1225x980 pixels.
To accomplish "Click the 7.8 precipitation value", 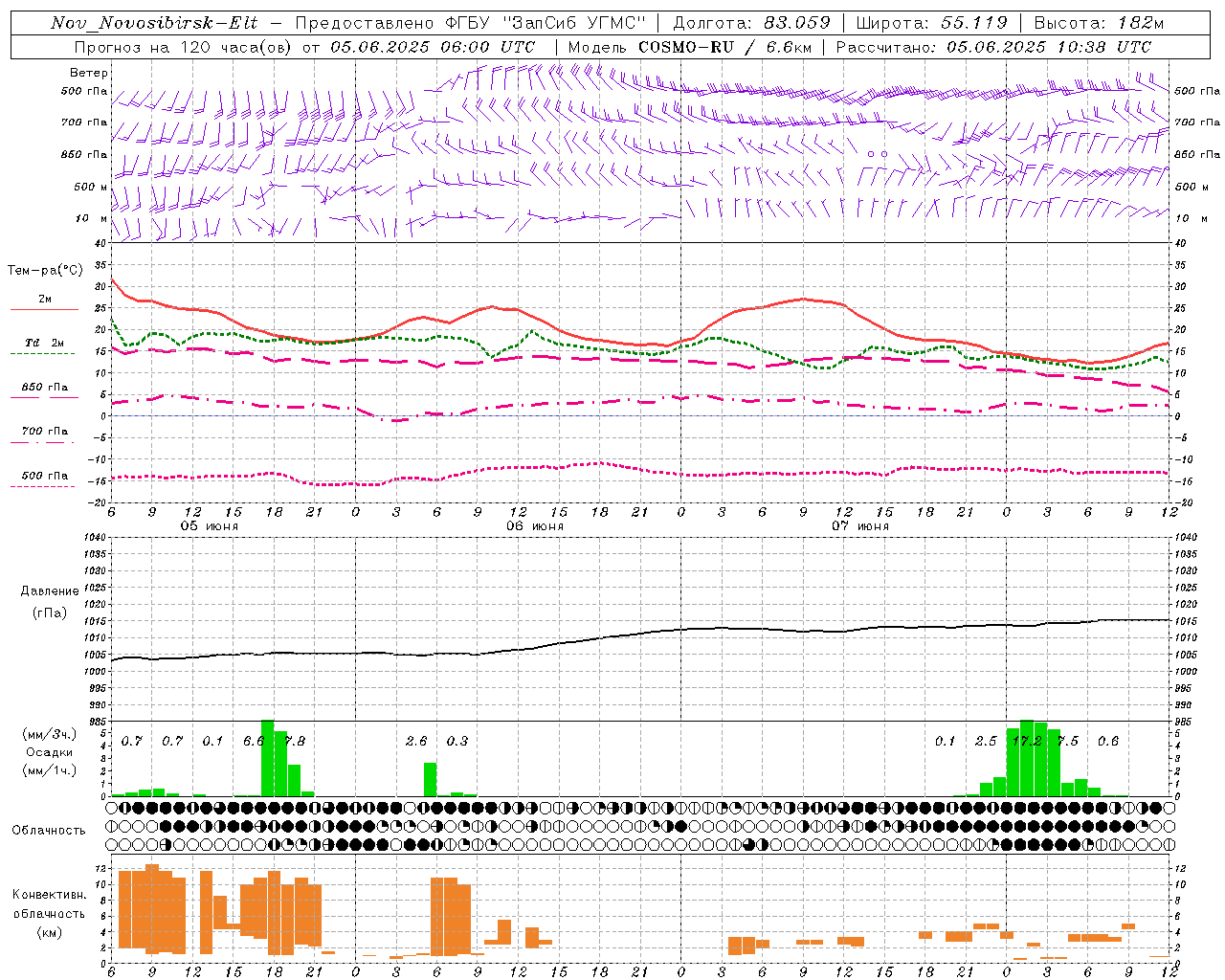I will 294,741.
